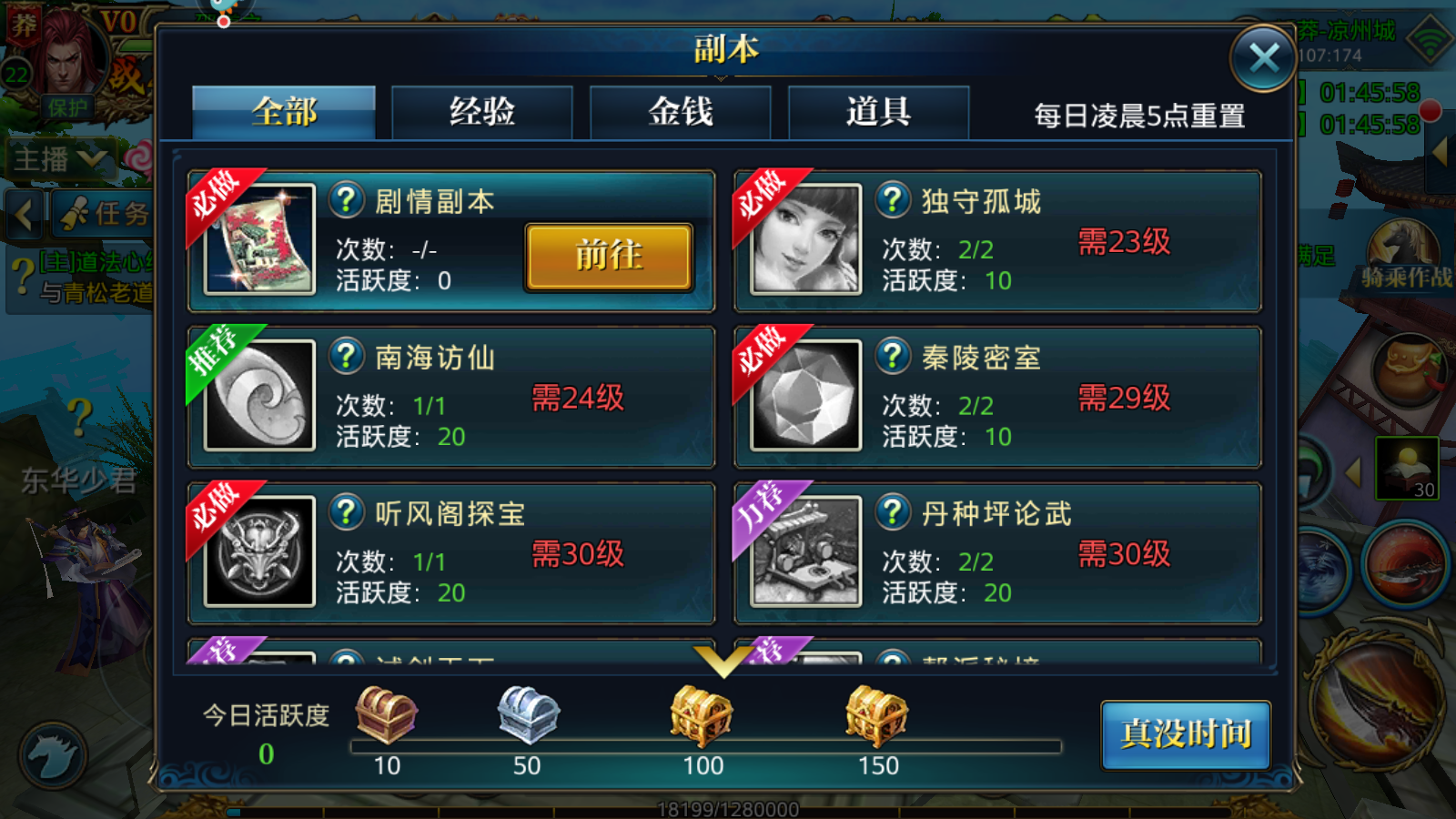
Task: Click the 真没时间 button
Action: 1186,734
